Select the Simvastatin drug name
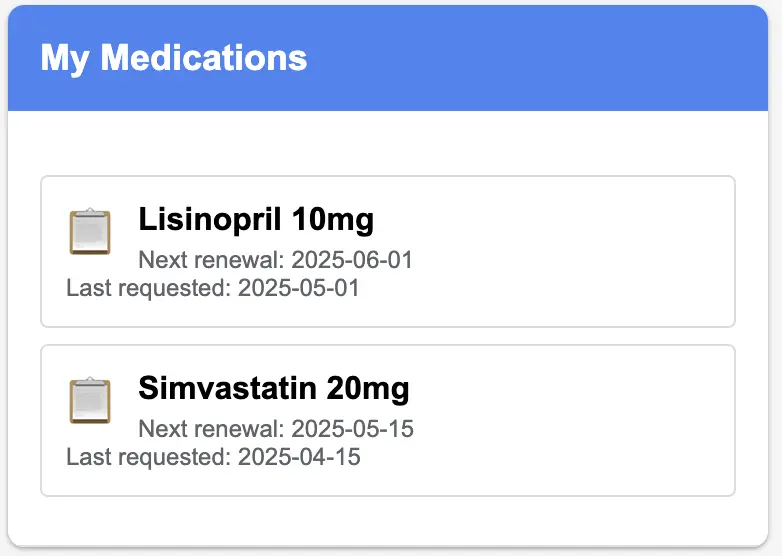This screenshot has height=556, width=782. (227, 388)
